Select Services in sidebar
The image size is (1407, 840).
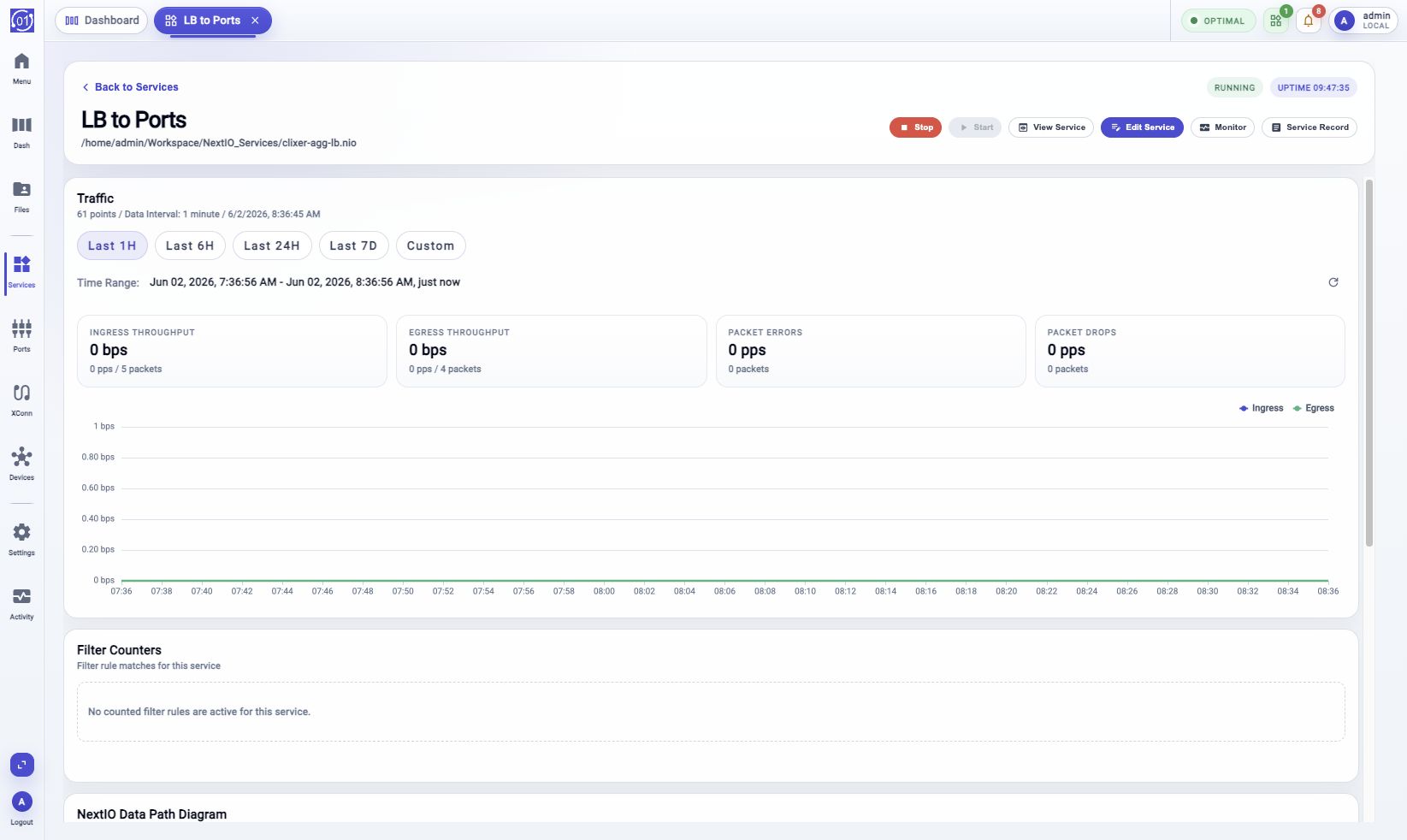coord(22,272)
